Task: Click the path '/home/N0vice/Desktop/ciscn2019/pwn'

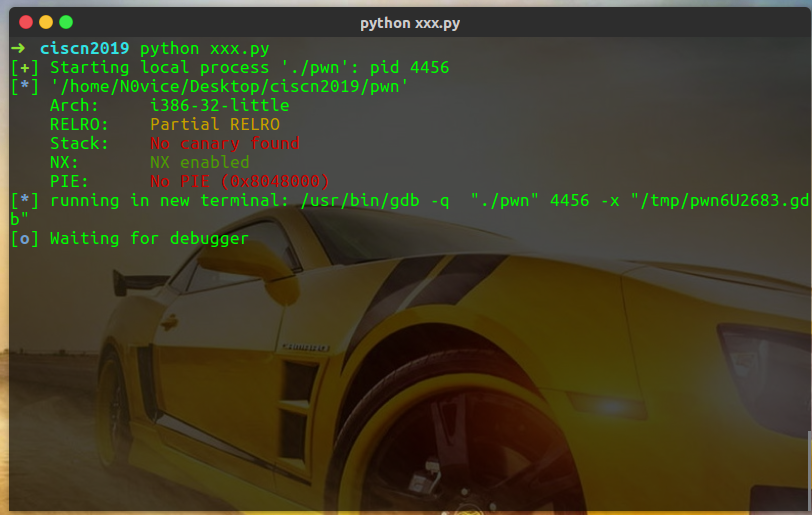Action: pyautogui.click(x=229, y=86)
